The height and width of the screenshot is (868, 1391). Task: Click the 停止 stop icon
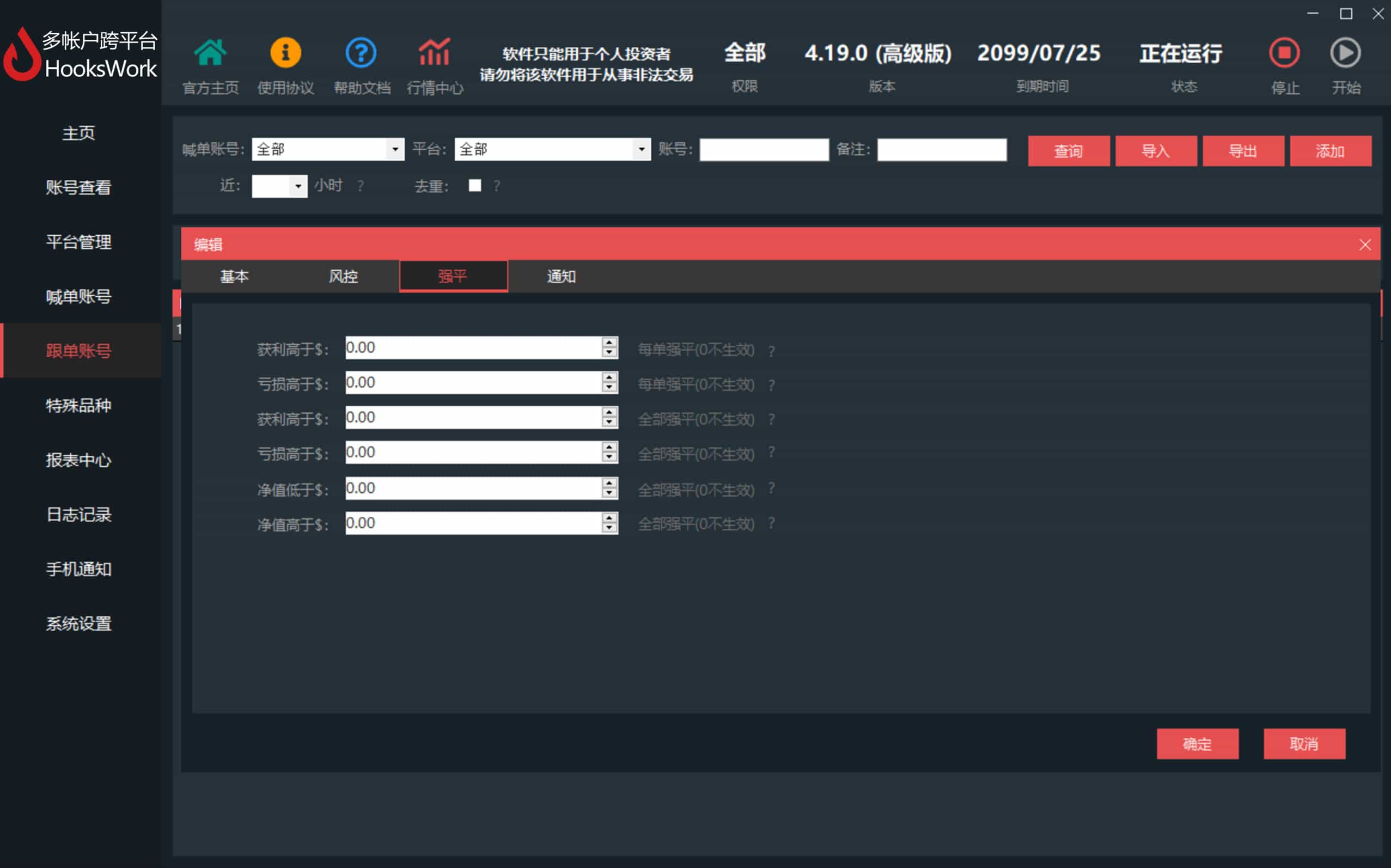point(1284,53)
